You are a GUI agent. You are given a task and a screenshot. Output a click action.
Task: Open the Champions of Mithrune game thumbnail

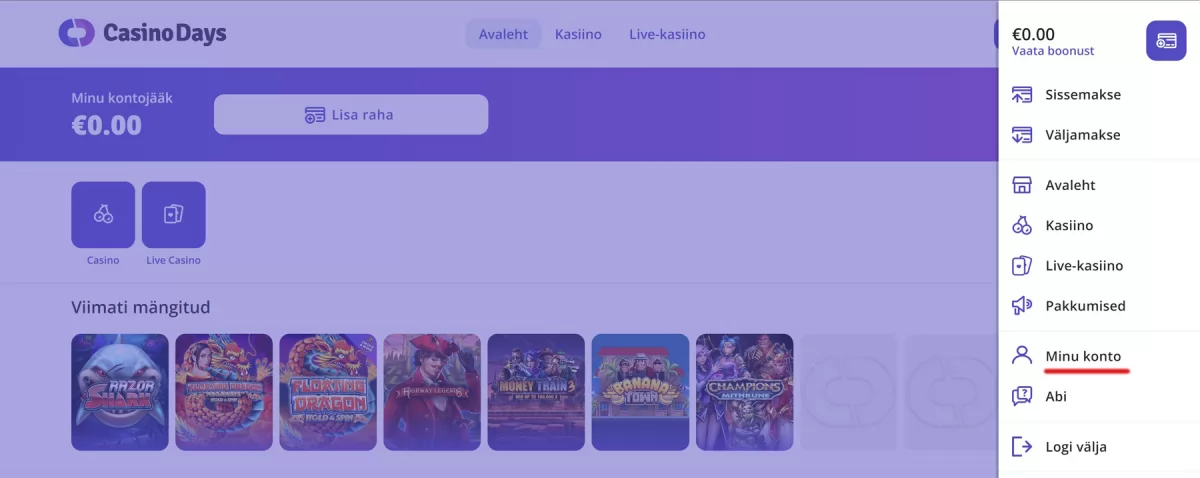coord(744,392)
